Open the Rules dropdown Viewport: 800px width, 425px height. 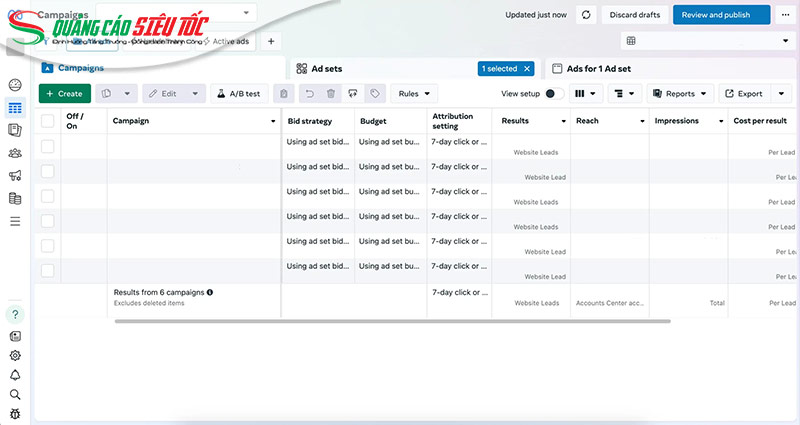414,93
